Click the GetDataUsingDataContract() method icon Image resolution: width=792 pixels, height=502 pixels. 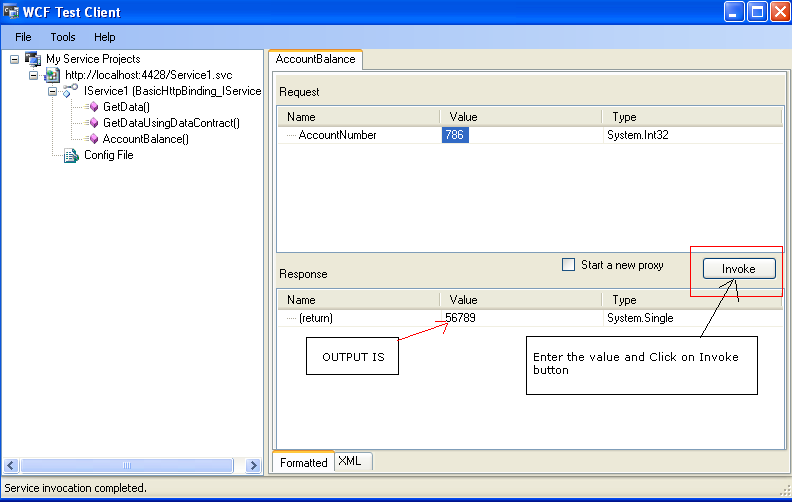pos(93,123)
